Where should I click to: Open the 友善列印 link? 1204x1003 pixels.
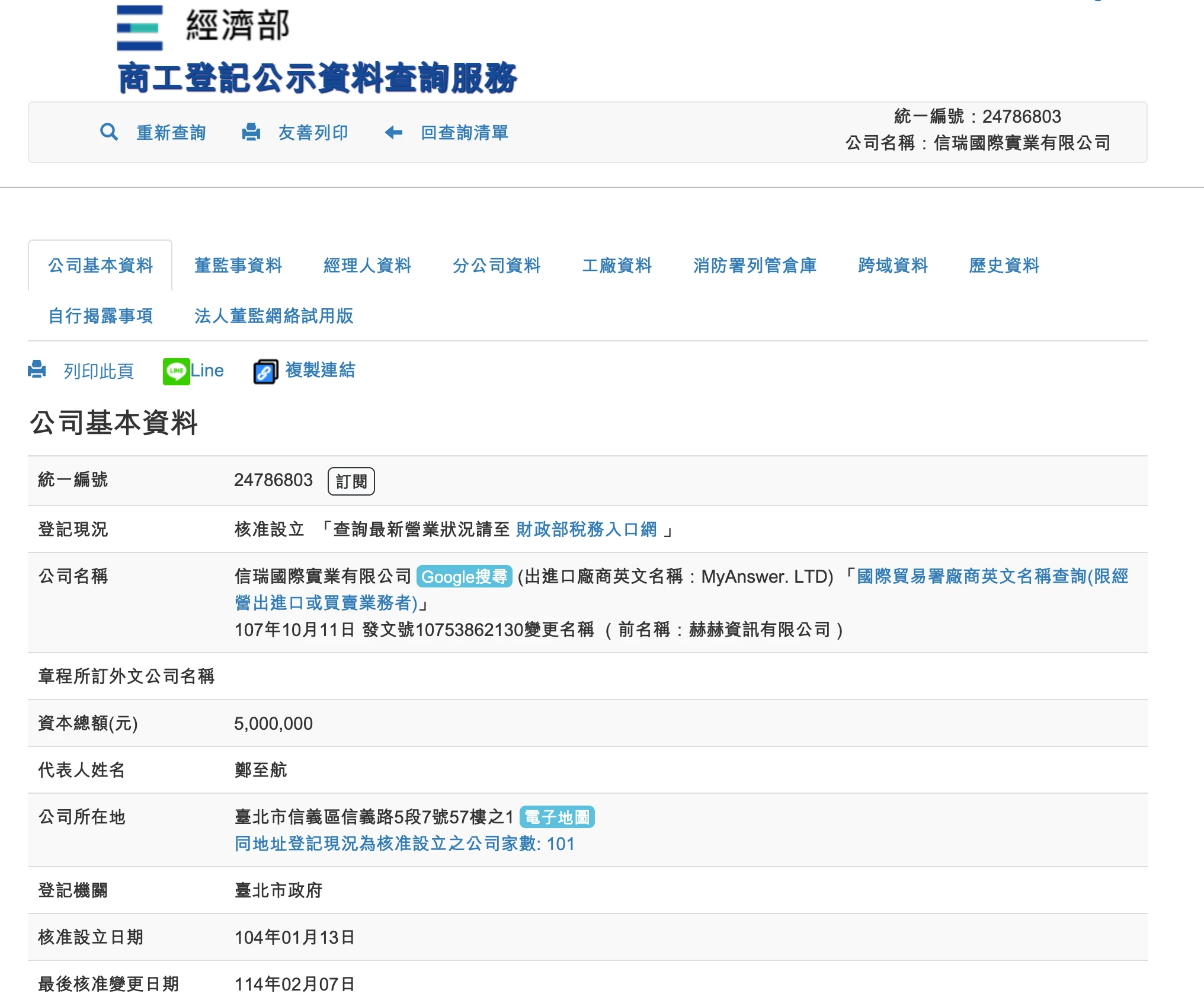coord(313,132)
